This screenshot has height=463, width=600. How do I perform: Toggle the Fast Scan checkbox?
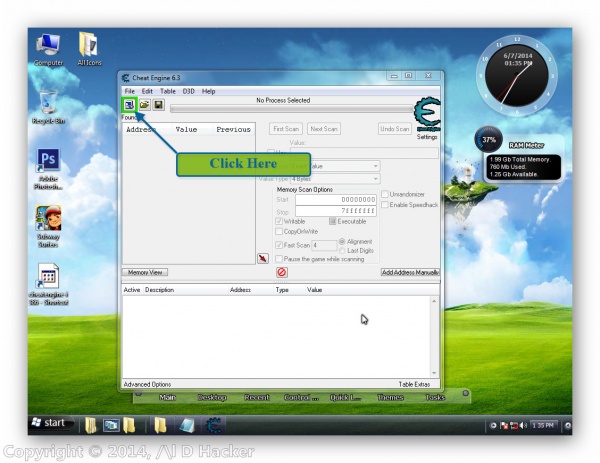279,245
